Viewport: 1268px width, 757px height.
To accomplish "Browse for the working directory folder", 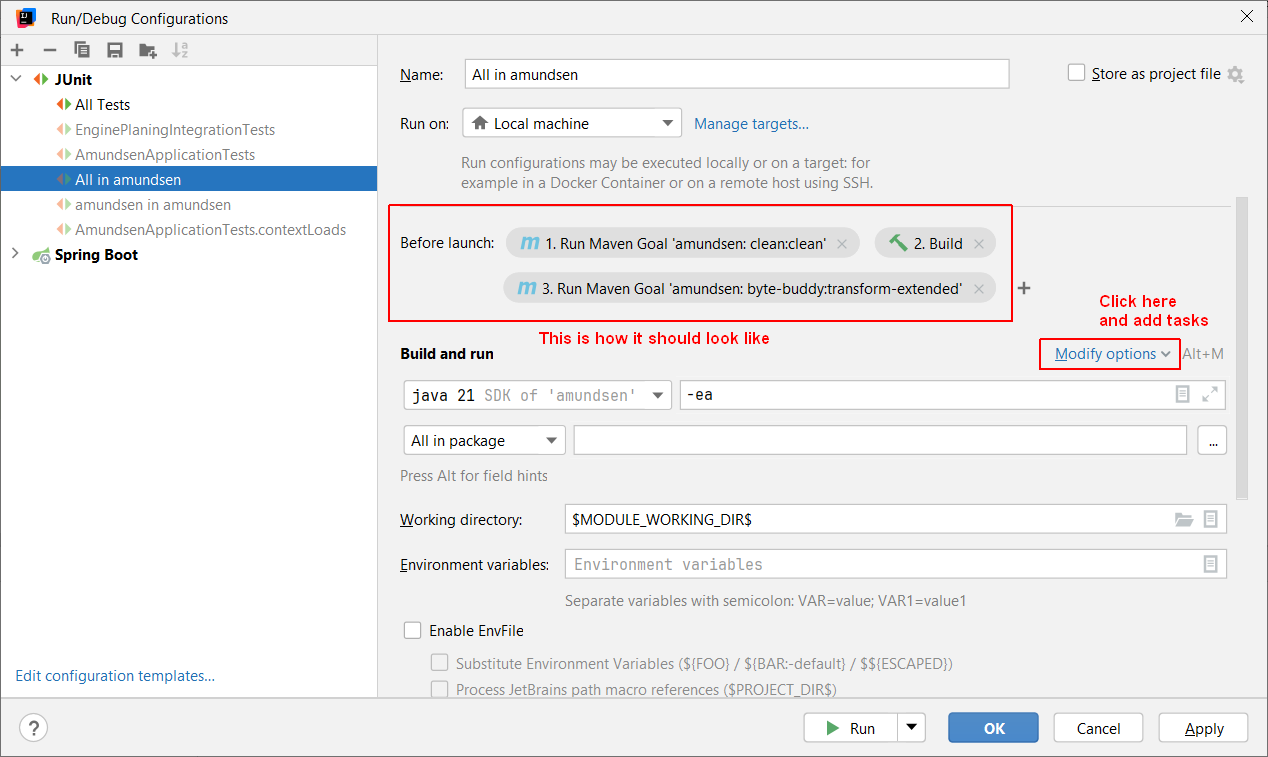I will pyautogui.click(x=1184, y=520).
